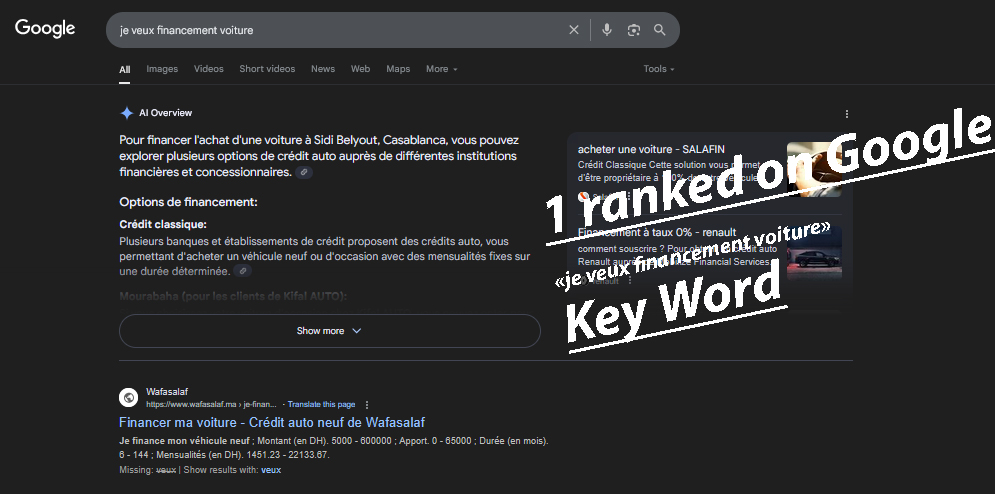Open source link chip after first AI paragraph
The width and height of the screenshot is (995, 494).
click(x=304, y=172)
